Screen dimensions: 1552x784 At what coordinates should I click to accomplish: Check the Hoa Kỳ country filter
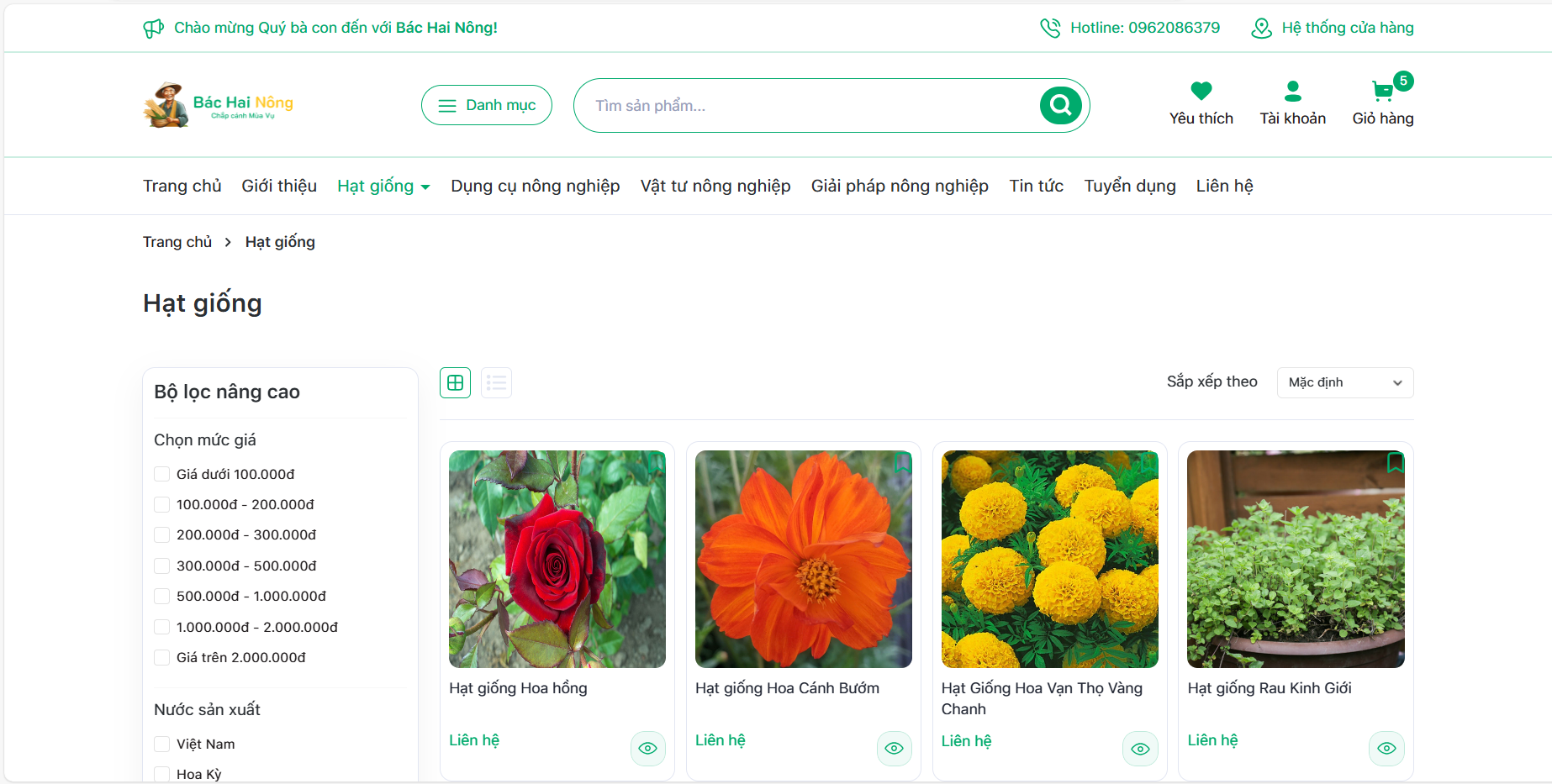162,774
